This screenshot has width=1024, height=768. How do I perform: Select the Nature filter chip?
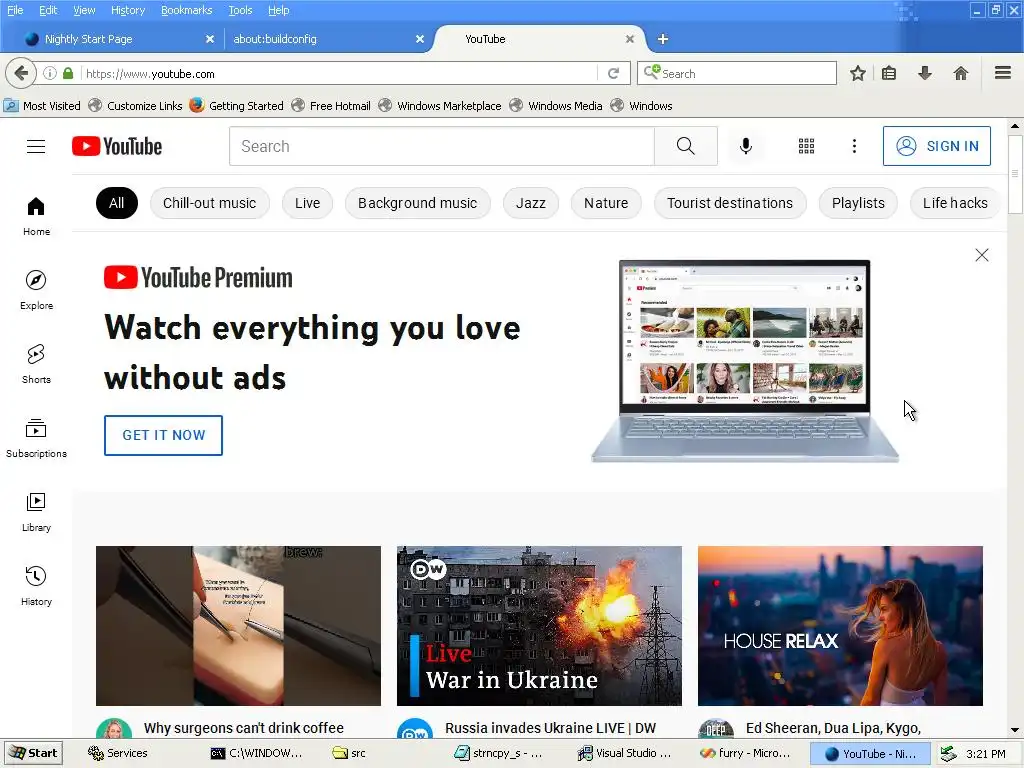pyautogui.click(x=606, y=203)
